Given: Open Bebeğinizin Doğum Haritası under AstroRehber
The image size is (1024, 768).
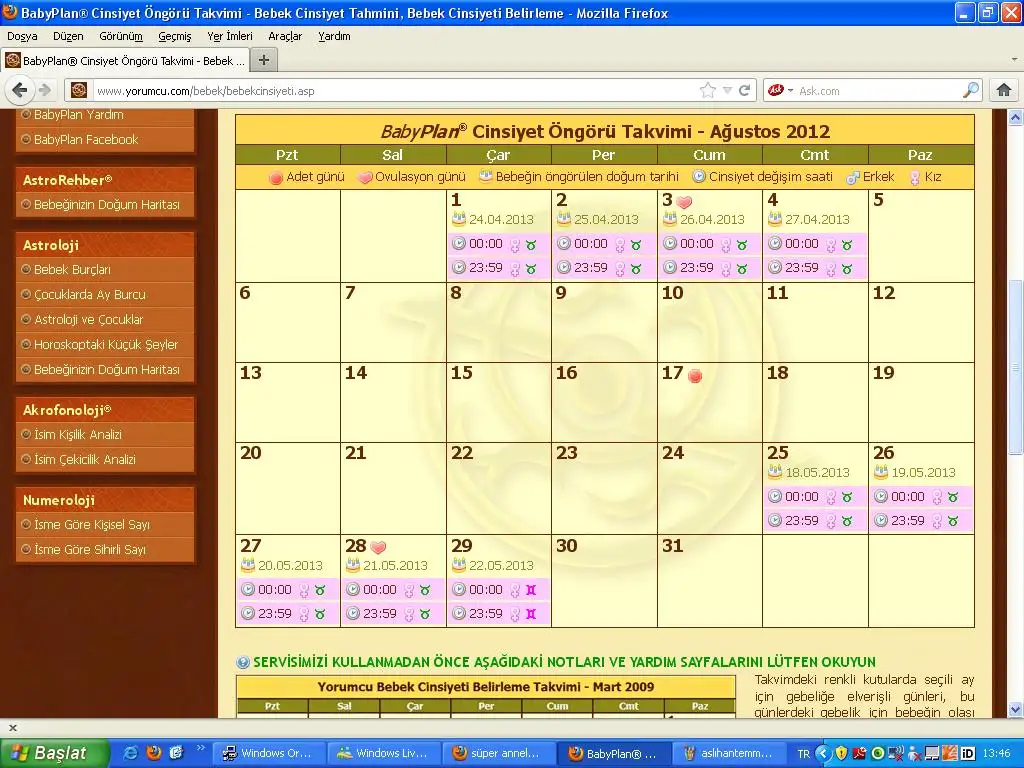Looking at the screenshot, I should click(x=106, y=204).
